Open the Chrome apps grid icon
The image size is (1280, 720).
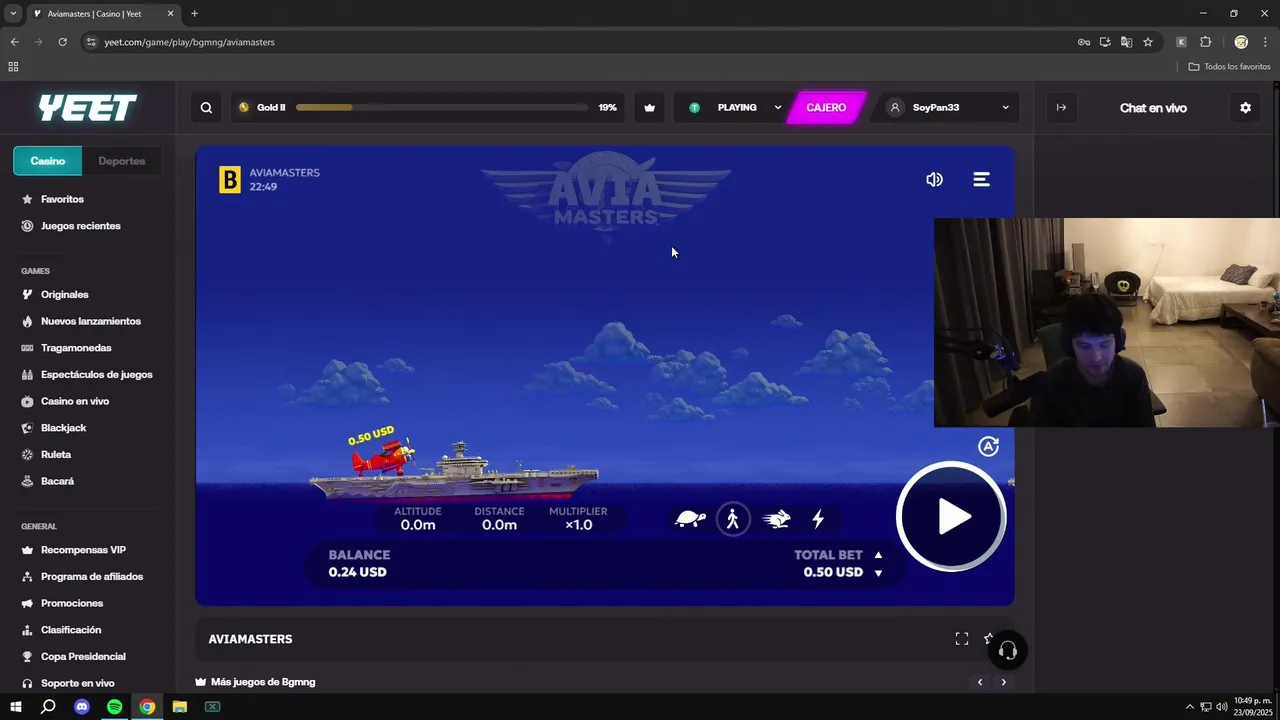13,67
